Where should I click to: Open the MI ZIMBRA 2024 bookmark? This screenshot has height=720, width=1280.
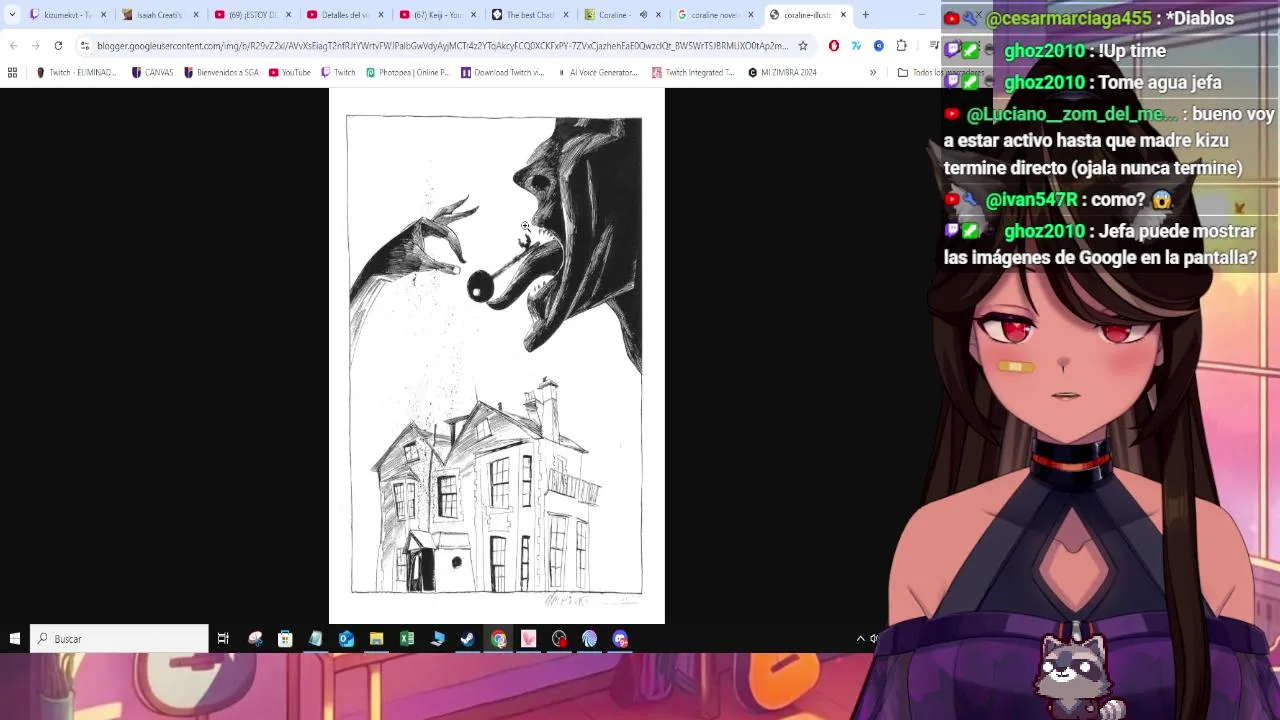click(782, 72)
